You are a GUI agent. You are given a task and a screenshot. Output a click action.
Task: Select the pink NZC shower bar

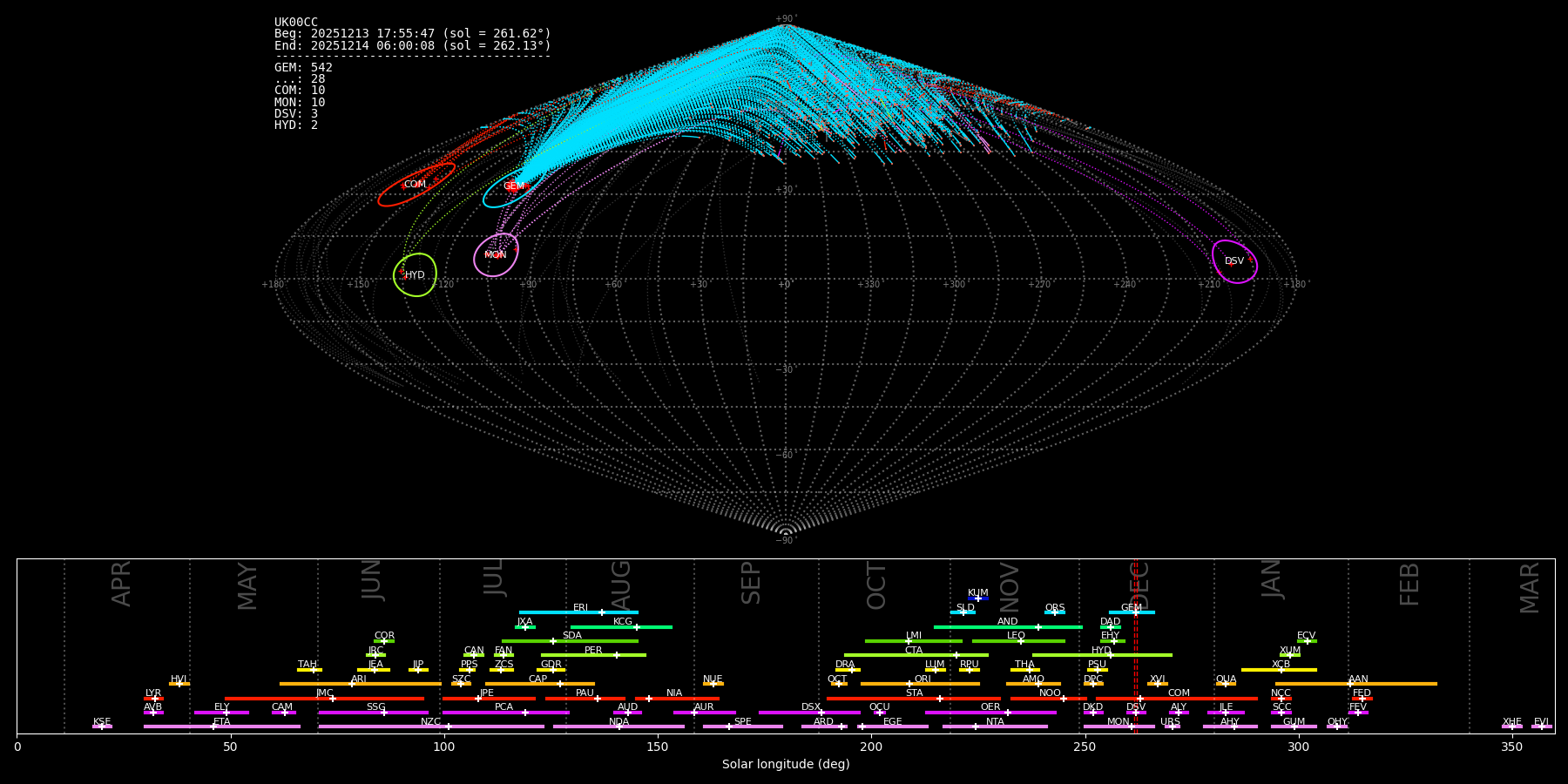click(431, 727)
